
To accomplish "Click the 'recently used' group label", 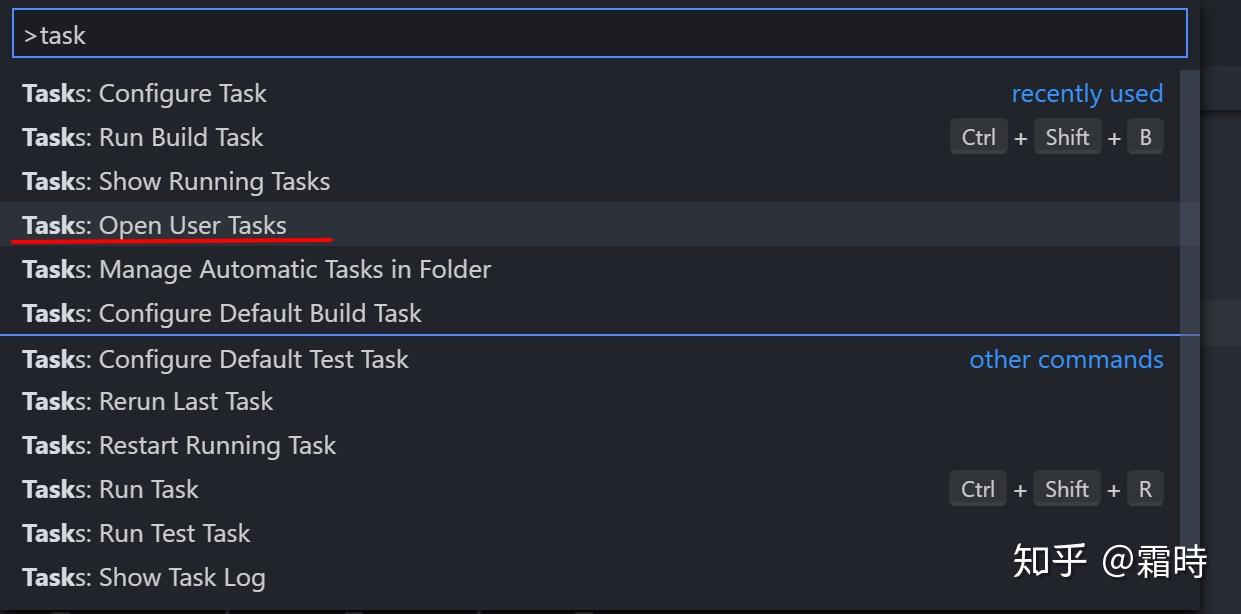I will [x=1086, y=93].
